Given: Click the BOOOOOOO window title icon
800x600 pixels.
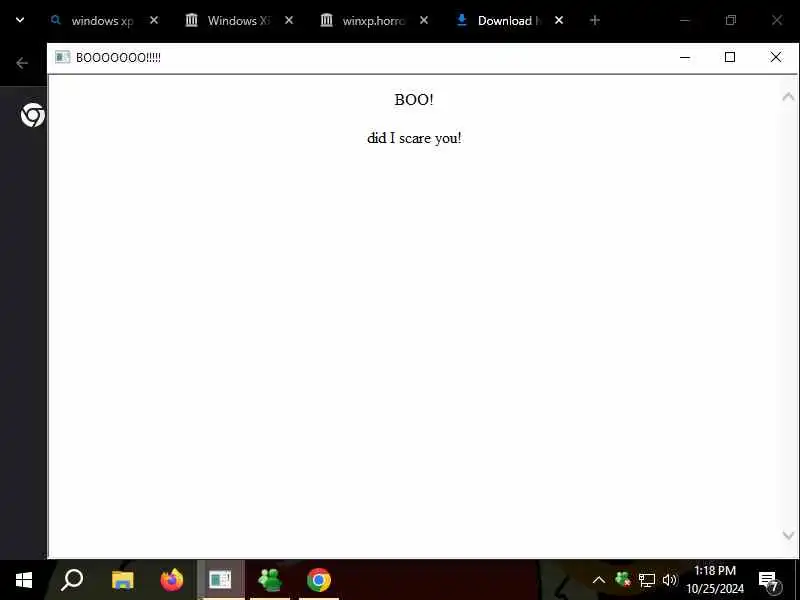Looking at the screenshot, I should click(62, 57).
